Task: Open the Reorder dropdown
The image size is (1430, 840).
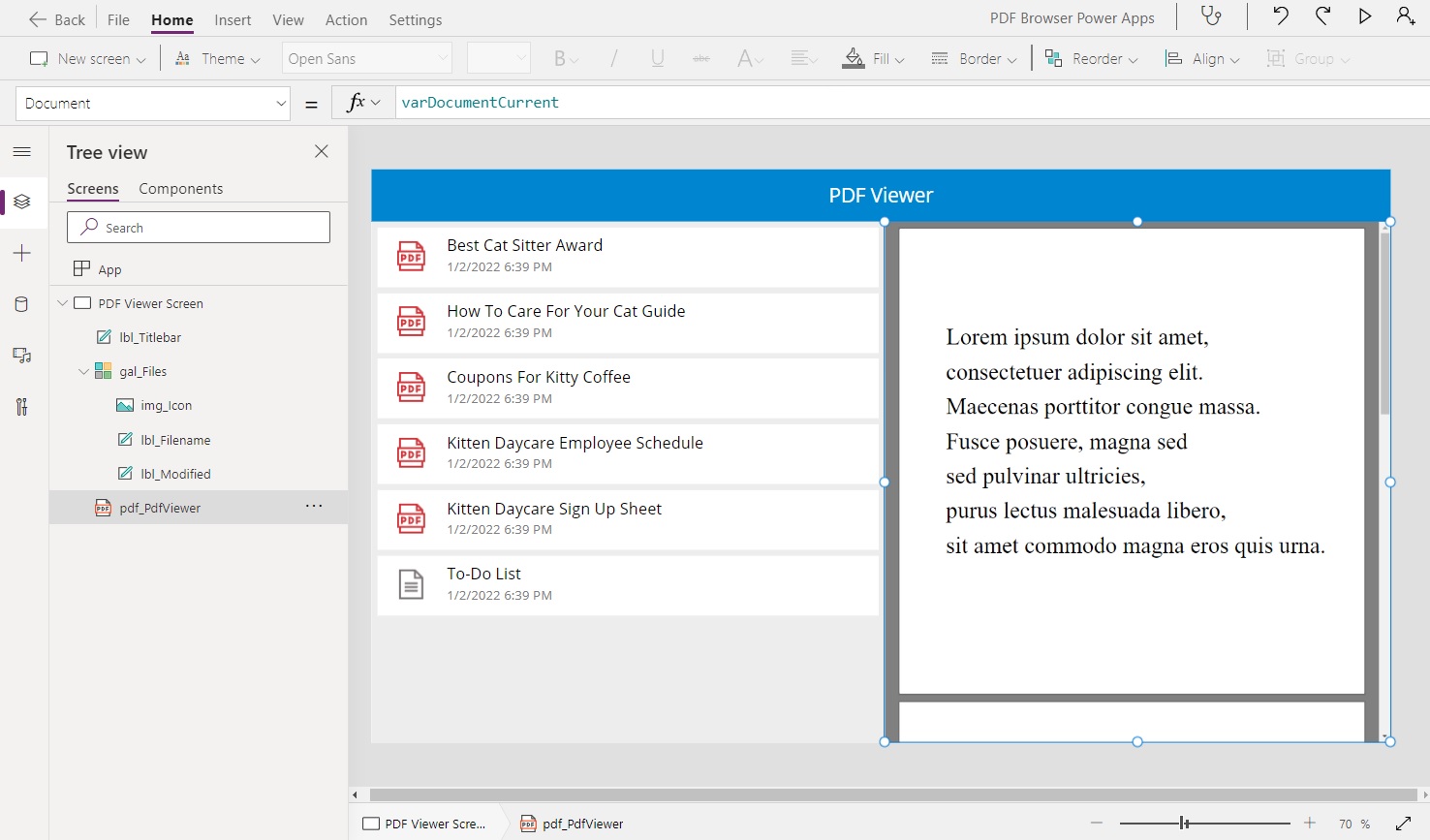Action: [x=1091, y=58]
